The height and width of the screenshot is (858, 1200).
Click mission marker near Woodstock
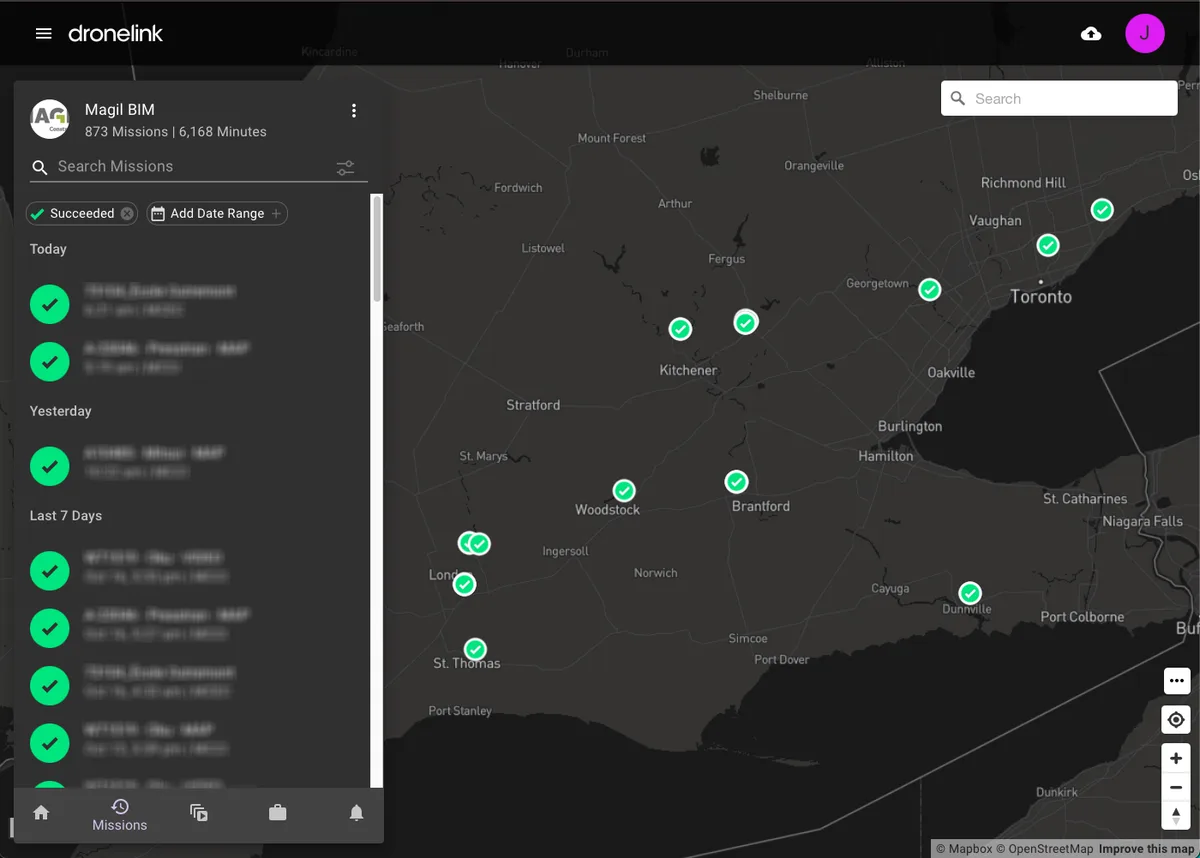point(624,491)
